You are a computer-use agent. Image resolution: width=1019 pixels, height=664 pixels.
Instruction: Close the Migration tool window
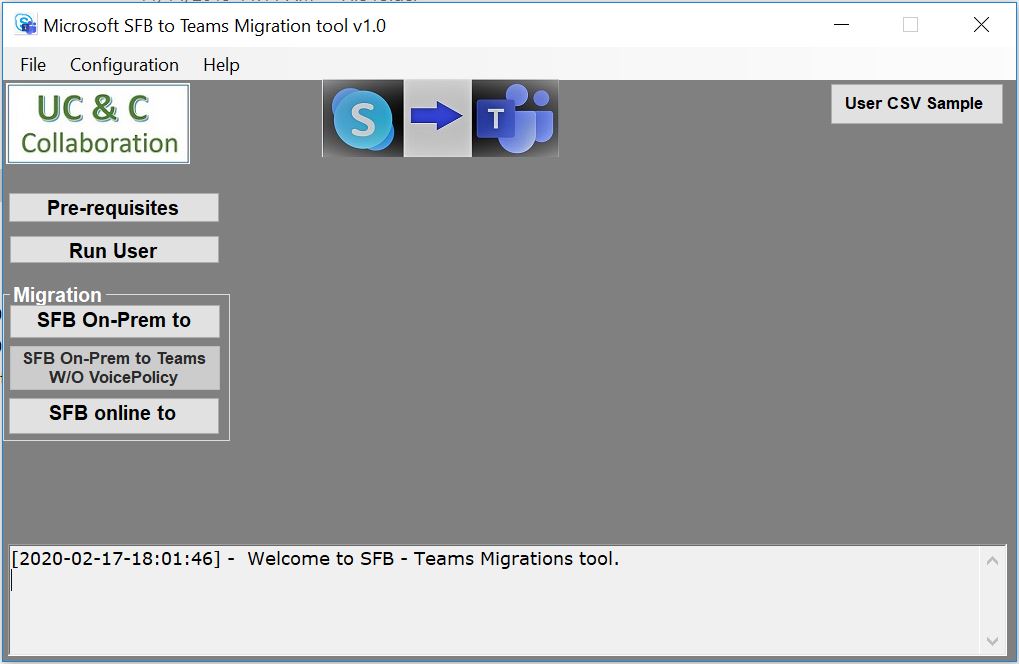click(981, 25)
